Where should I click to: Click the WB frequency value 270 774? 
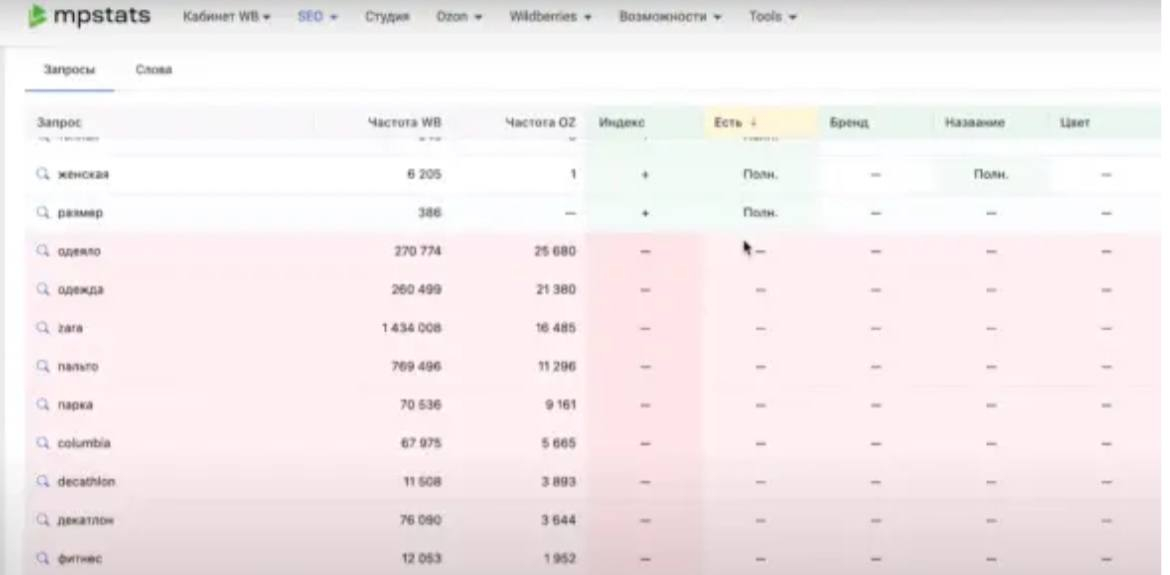418,251
